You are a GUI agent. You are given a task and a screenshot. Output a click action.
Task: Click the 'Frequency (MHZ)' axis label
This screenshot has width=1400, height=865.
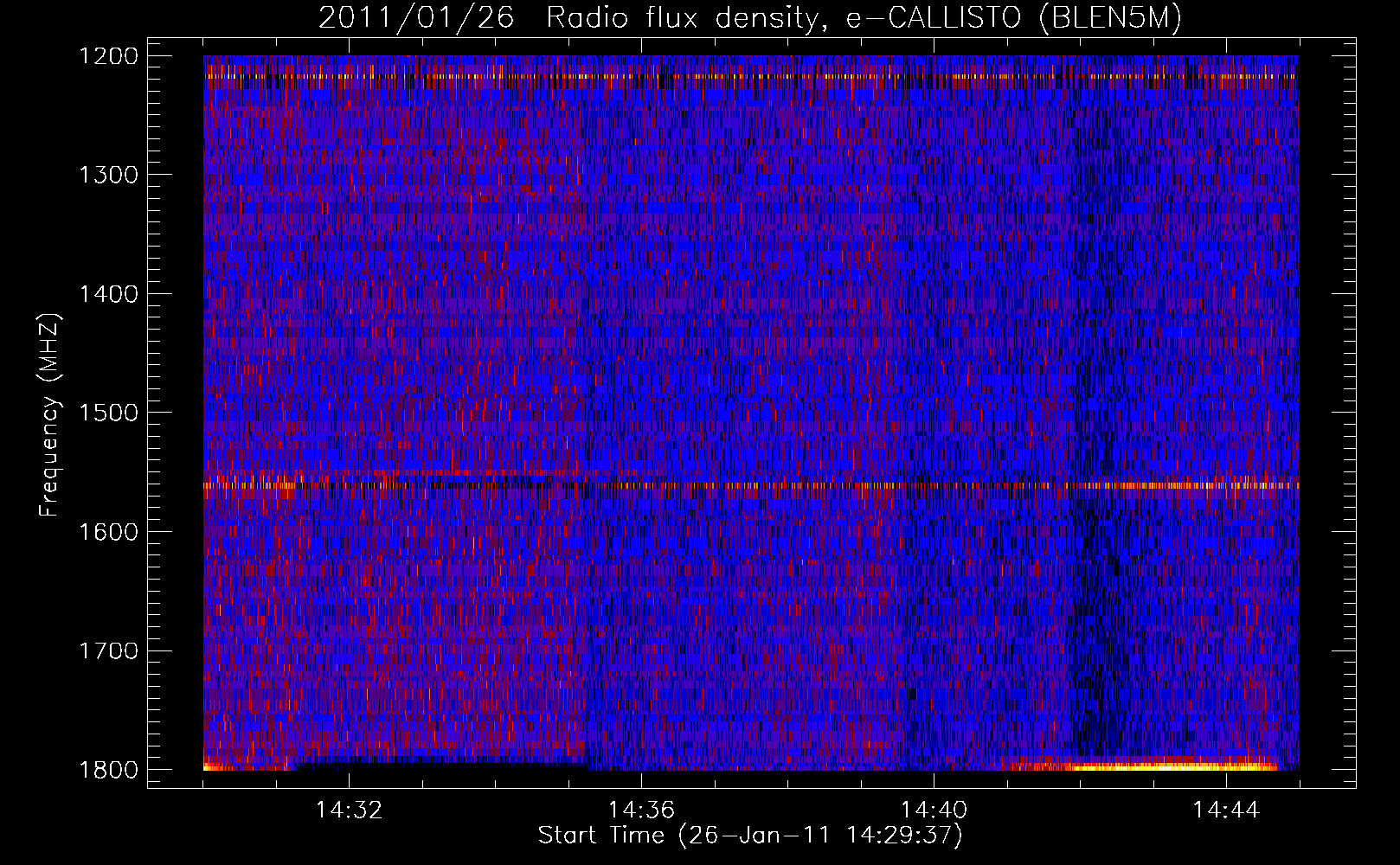[x=49, y=415]
